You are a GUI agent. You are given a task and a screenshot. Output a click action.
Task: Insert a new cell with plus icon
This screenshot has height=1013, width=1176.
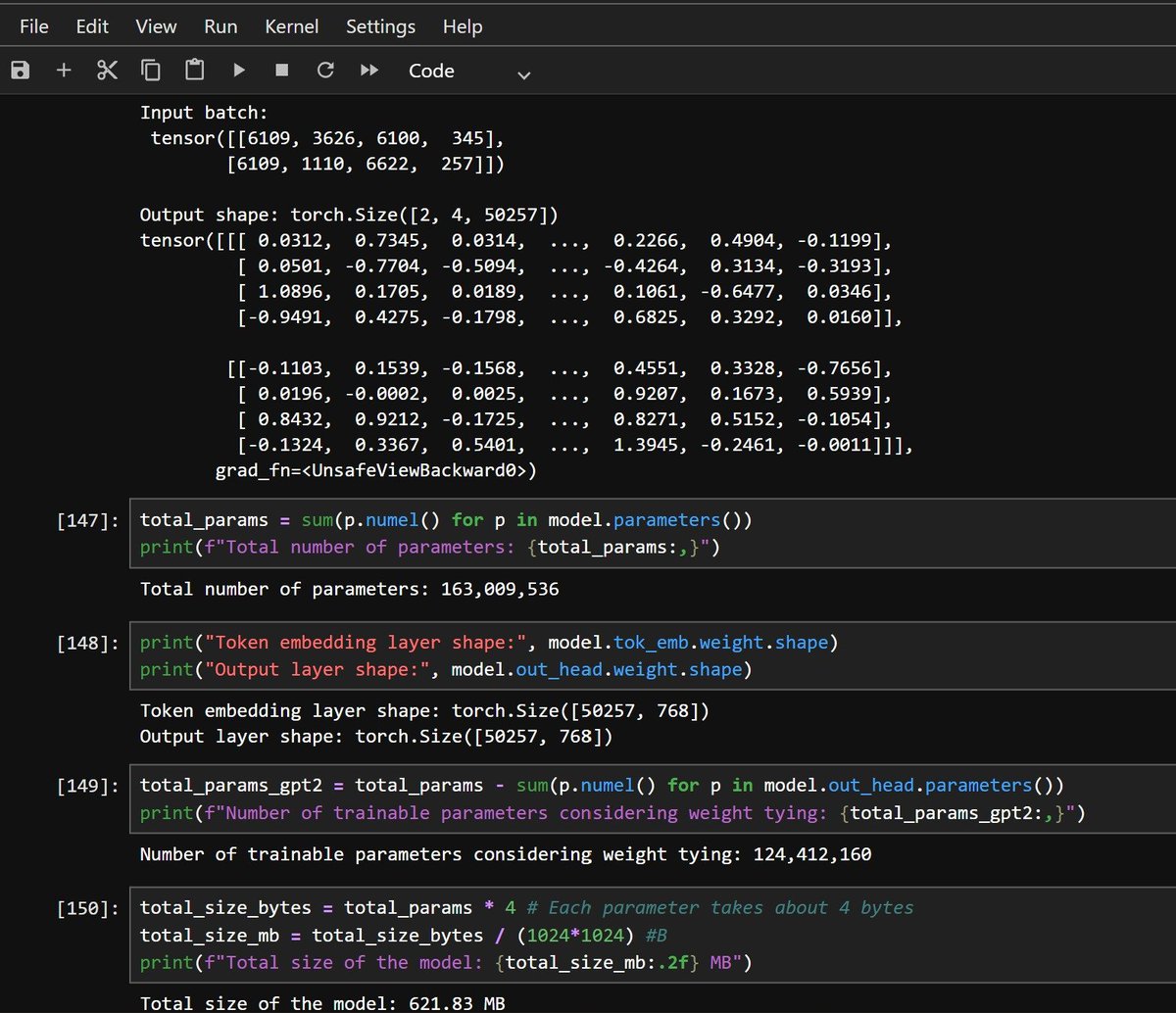(64, 71)
